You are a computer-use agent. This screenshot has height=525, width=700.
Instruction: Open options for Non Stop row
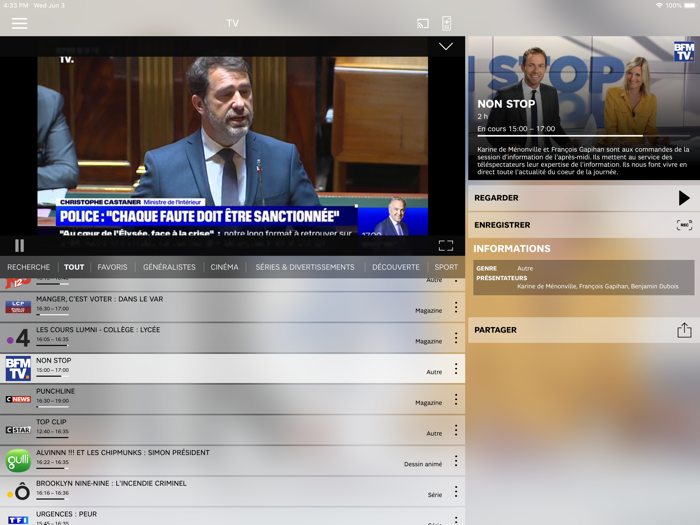(x=456, y=368)
